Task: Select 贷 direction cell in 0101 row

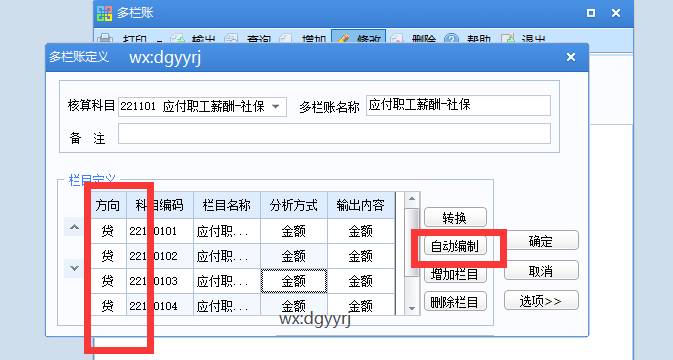Action: (108, 231)
